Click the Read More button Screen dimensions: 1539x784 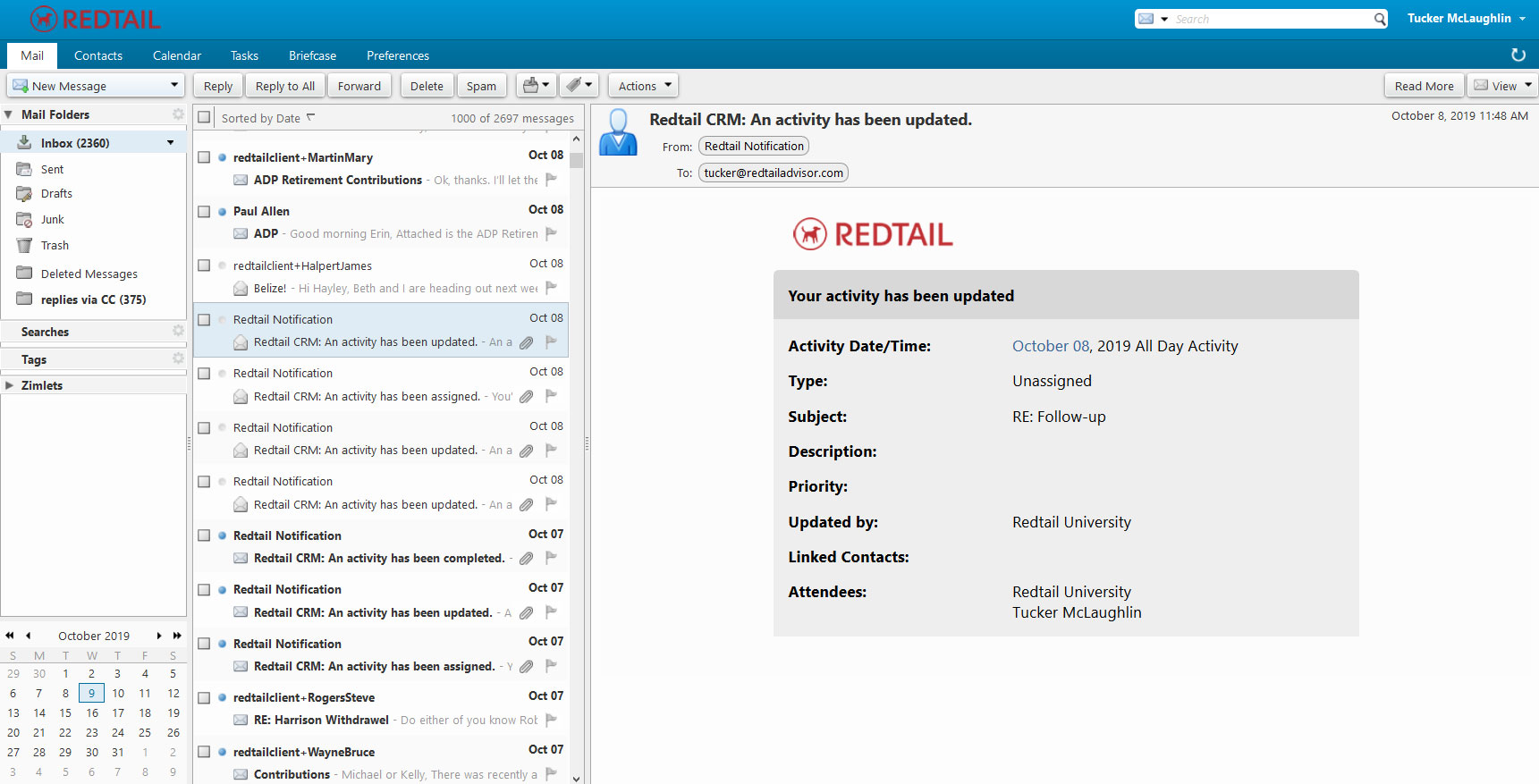[1425, 86]
